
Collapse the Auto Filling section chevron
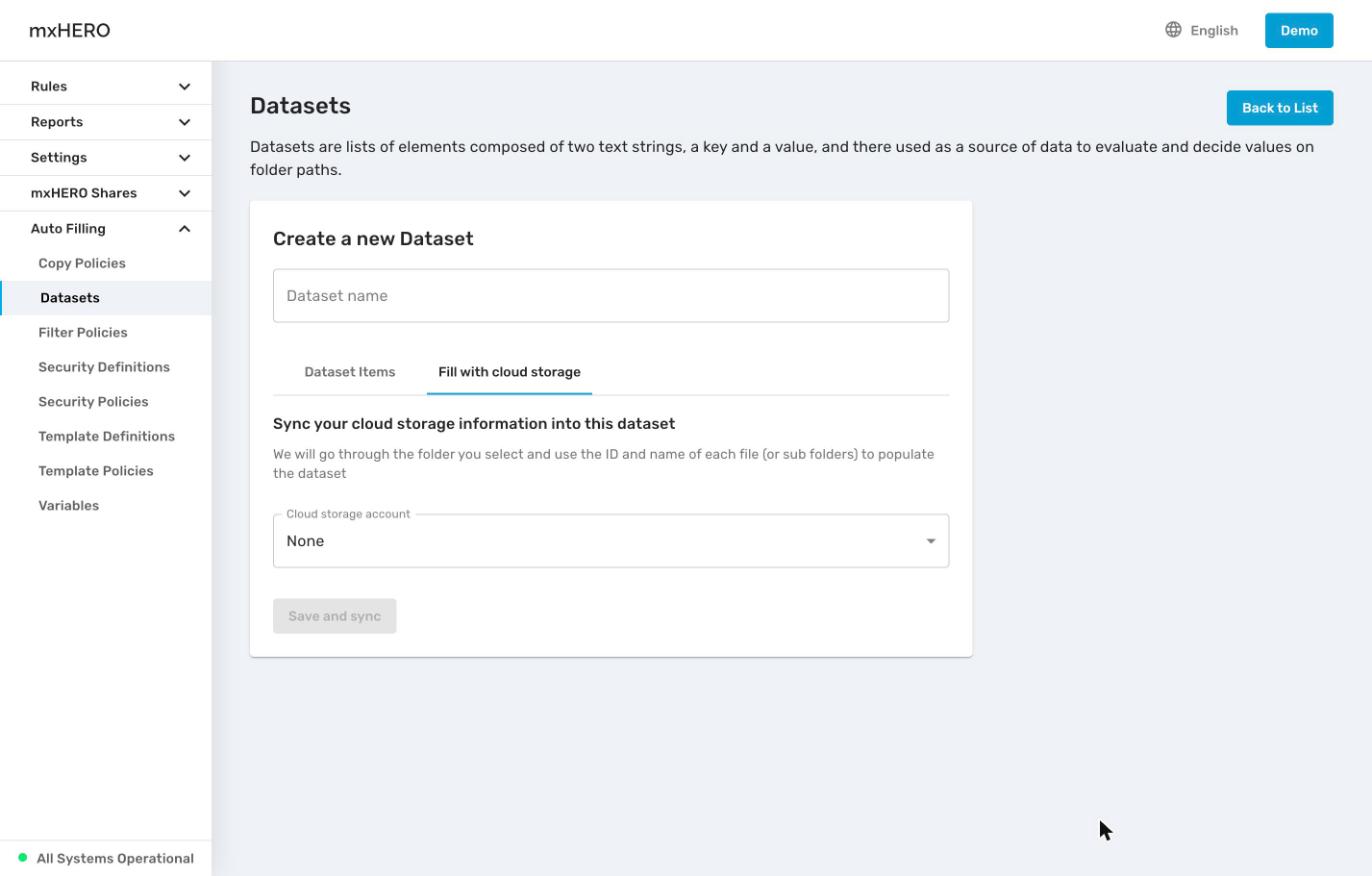pos(184,229)
